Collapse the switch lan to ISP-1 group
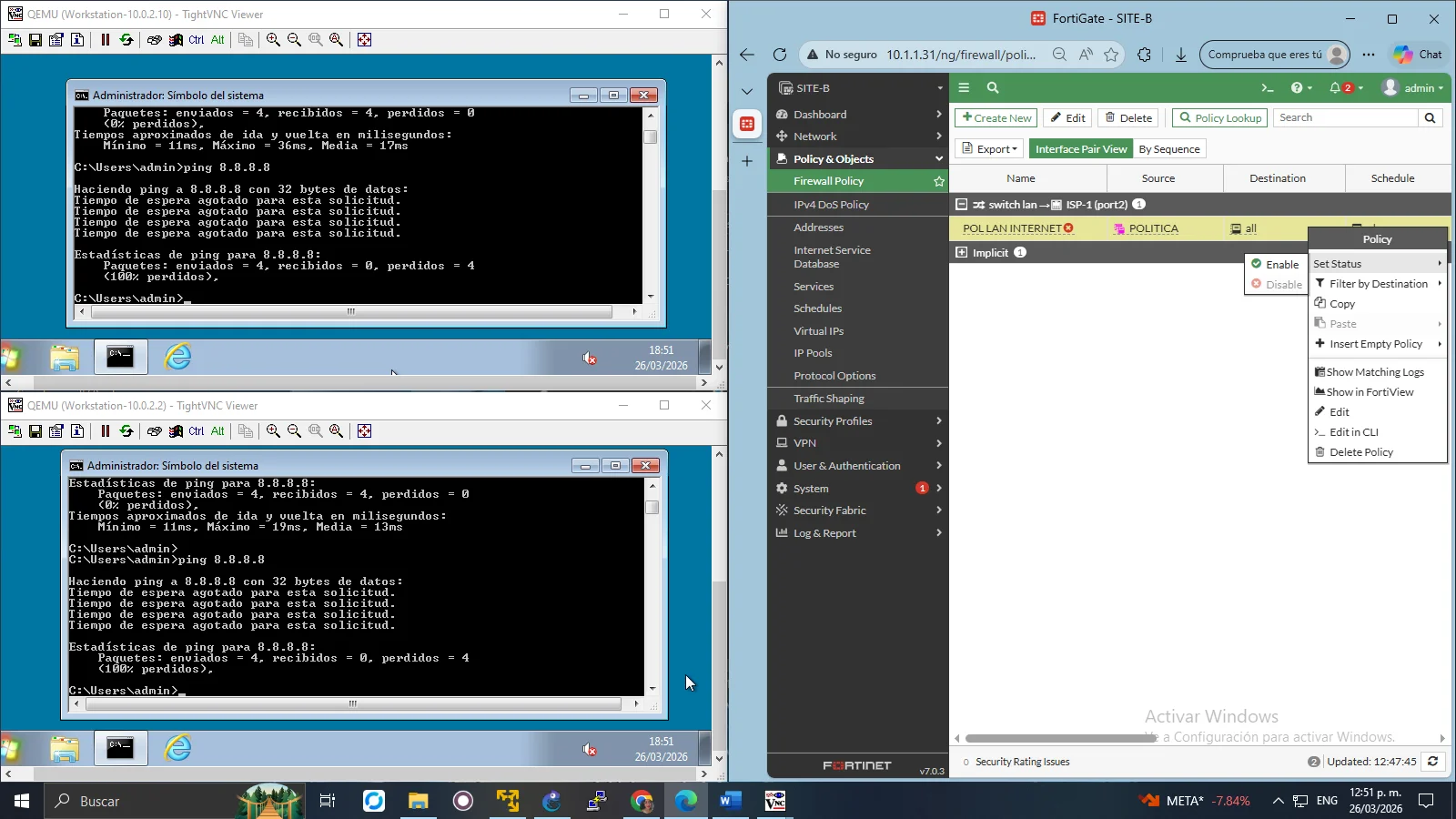The width and height of the screenshot is (1456, 819). pyautogui.click(x=961, y=205)
